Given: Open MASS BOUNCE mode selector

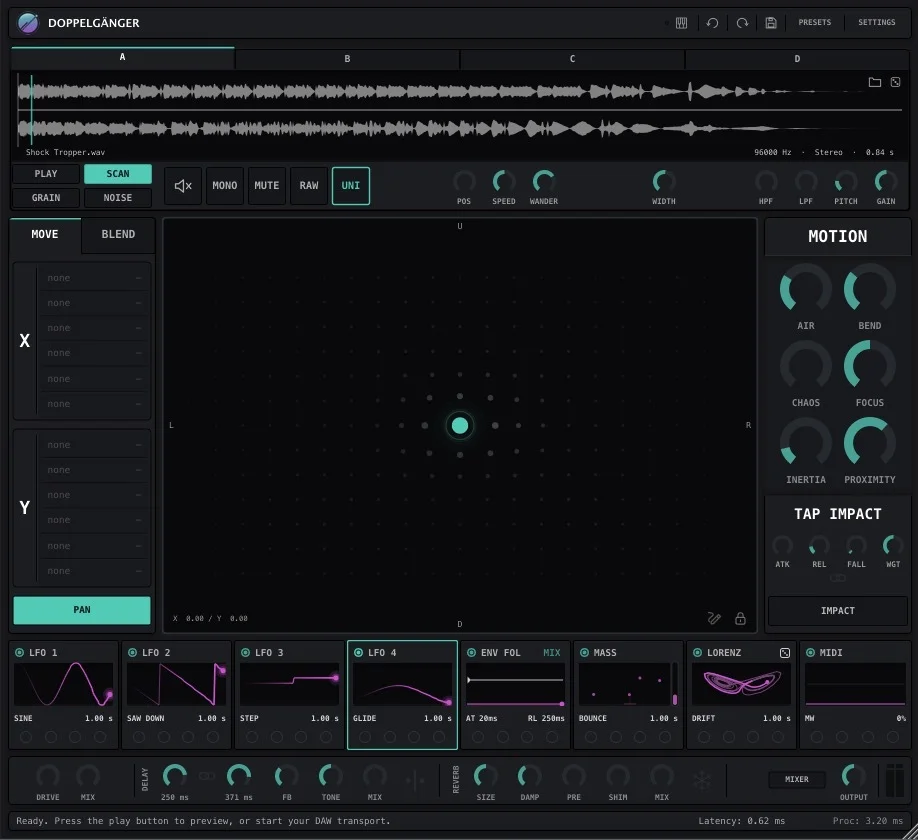Looking at the screenshot, I should [x=592, y=718].
